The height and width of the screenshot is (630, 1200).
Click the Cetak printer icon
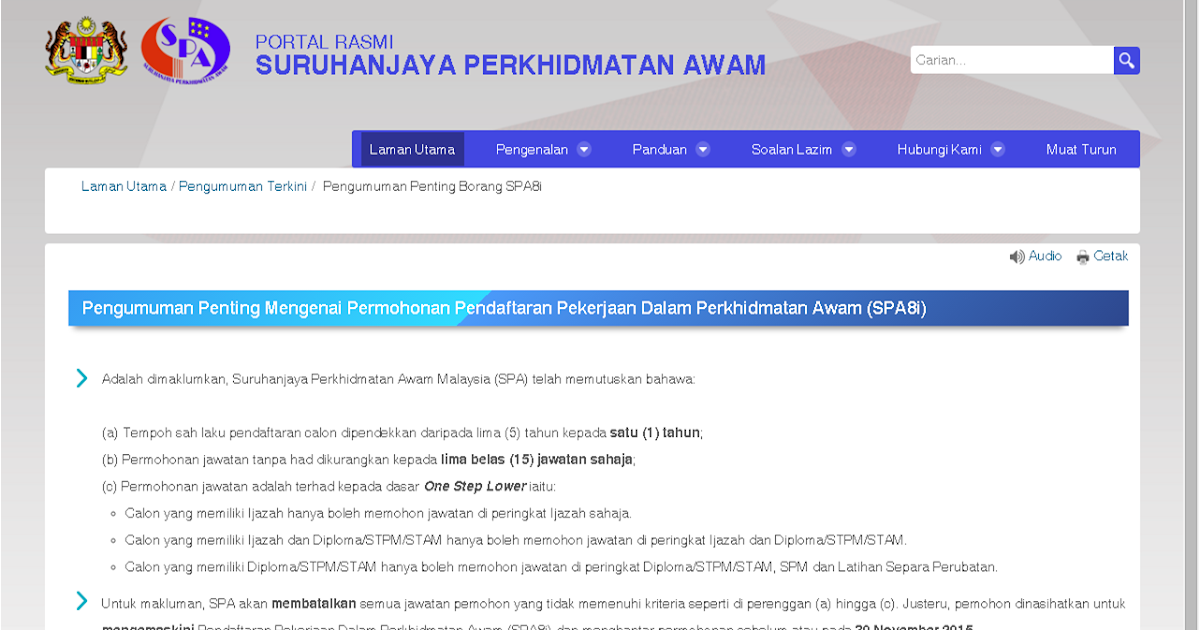pos(1083,257)
